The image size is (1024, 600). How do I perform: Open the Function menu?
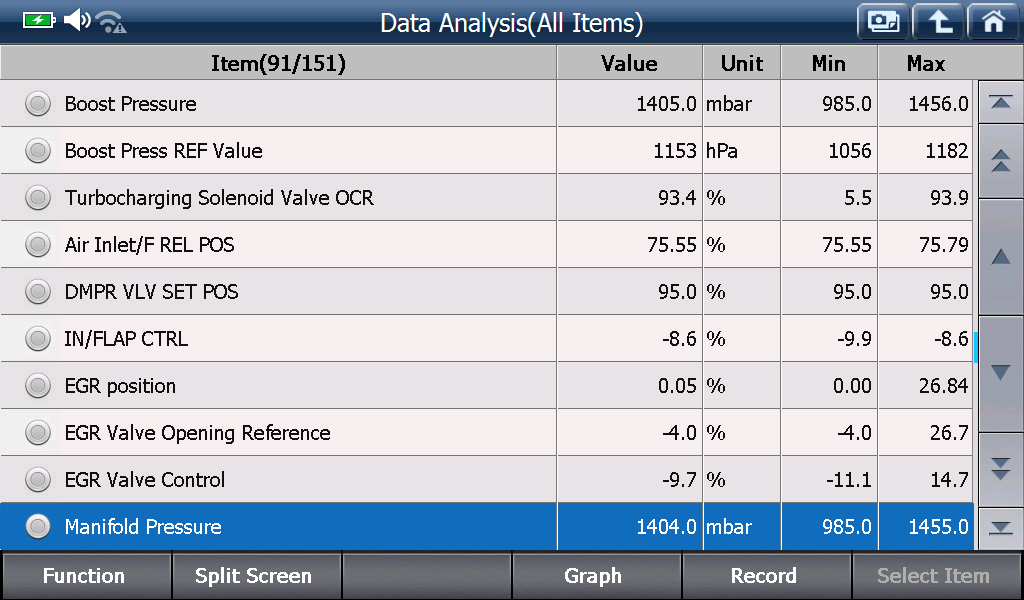point(86,576)
